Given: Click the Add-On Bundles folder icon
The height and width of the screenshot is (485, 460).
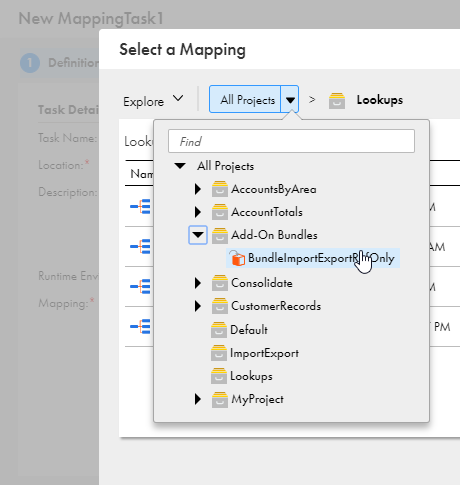Looking at the screenshot, I should pos(220,235).
